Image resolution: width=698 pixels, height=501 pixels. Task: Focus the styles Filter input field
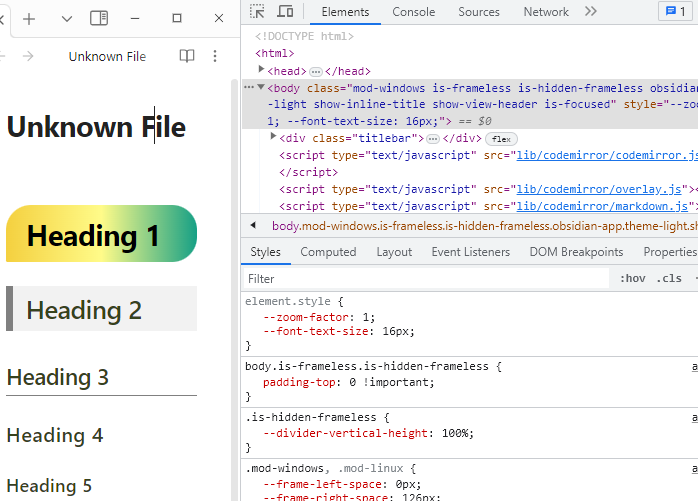[426, 279]
